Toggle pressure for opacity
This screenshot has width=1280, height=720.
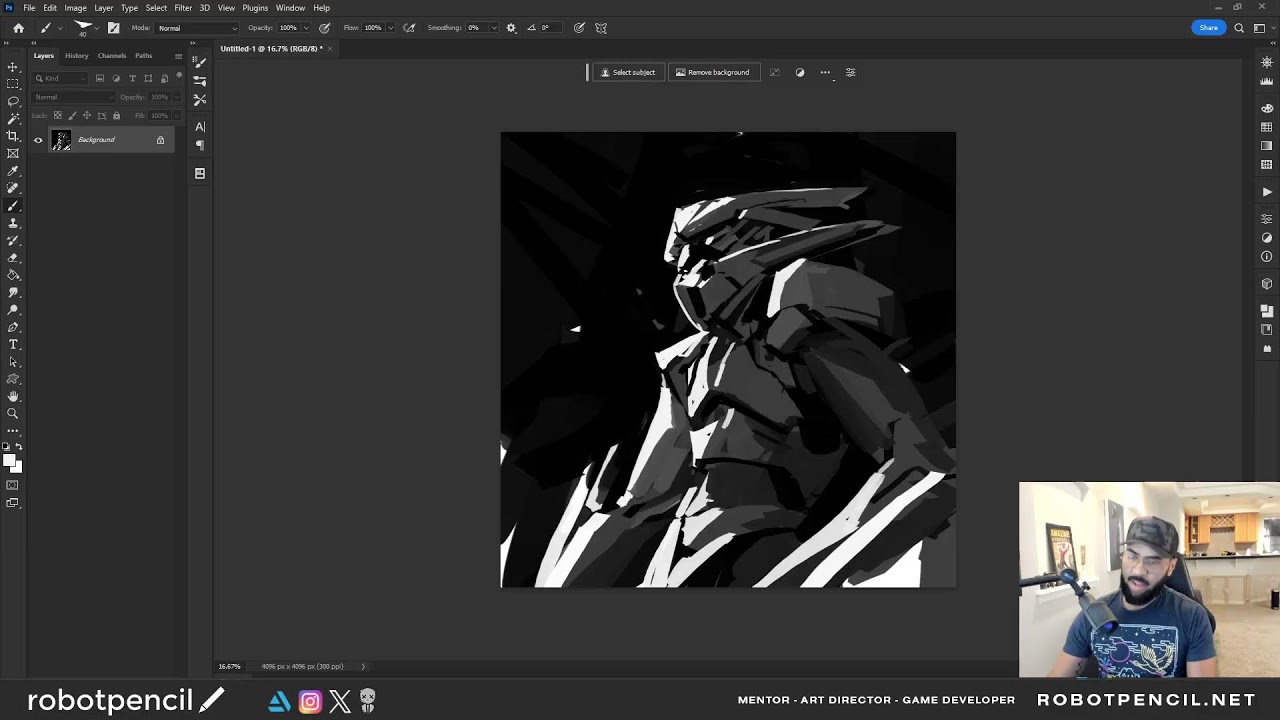click(324, 28)
